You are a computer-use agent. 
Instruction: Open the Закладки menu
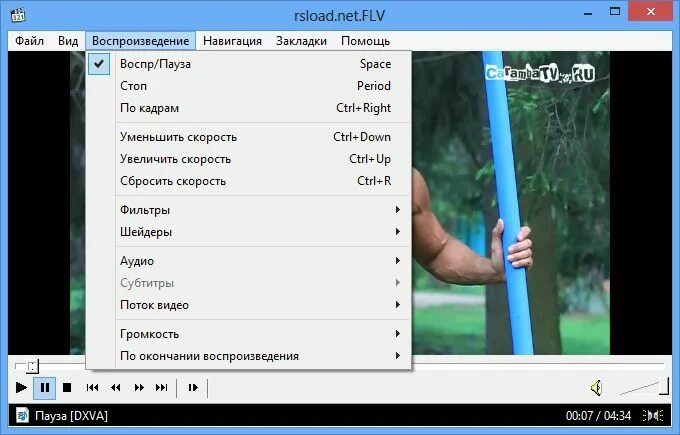[301, 41]
